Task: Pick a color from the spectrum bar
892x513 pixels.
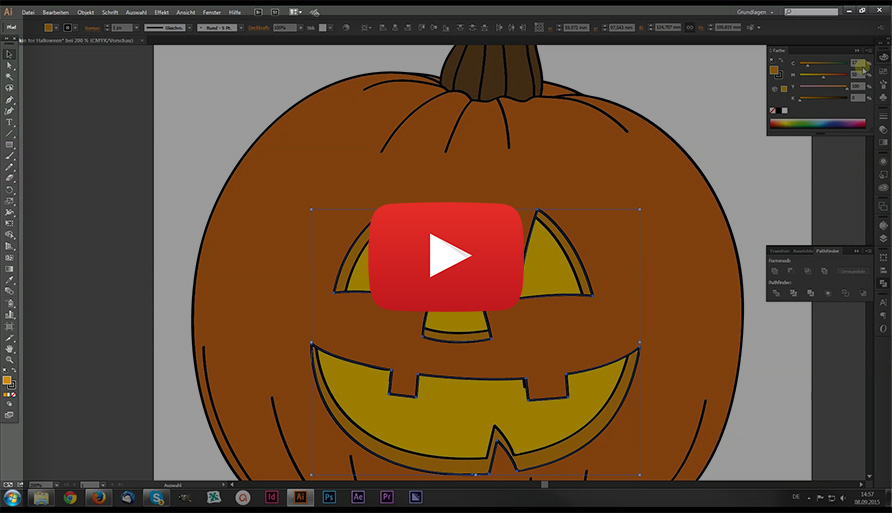Action: coord(816,124)
